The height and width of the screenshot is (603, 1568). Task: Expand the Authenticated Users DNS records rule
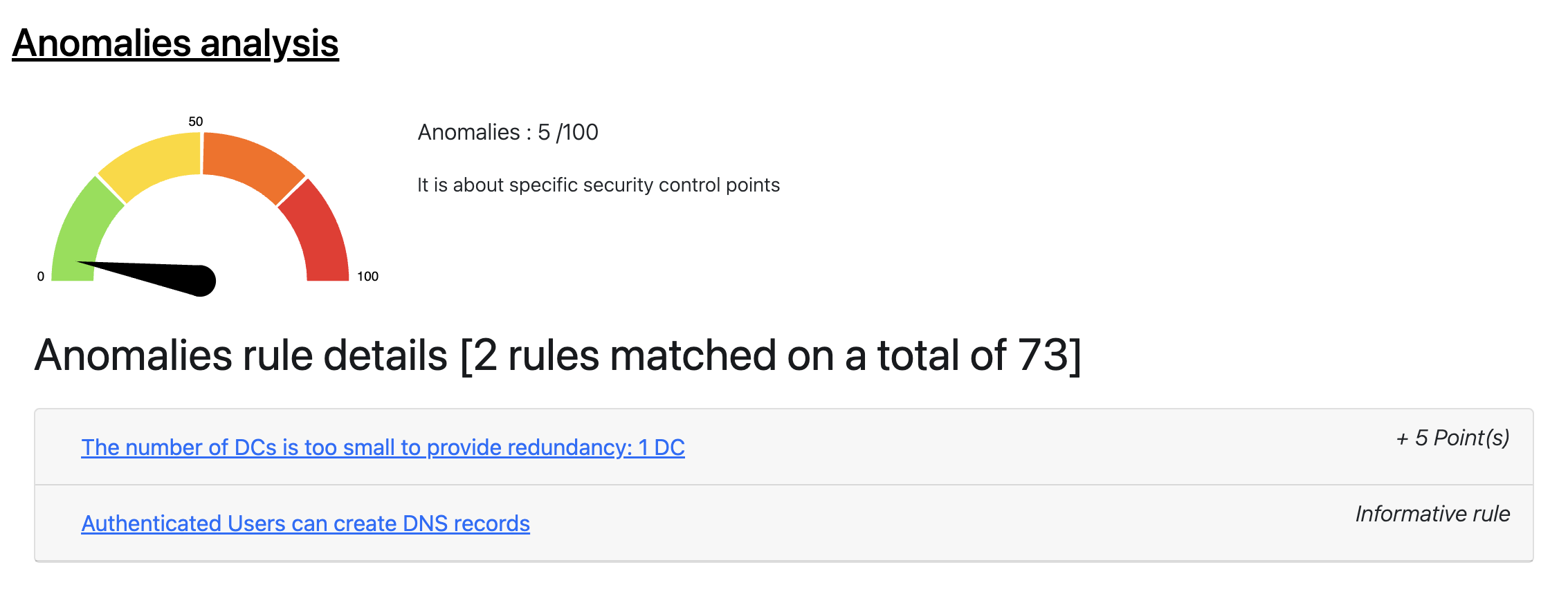click(305, 523)
